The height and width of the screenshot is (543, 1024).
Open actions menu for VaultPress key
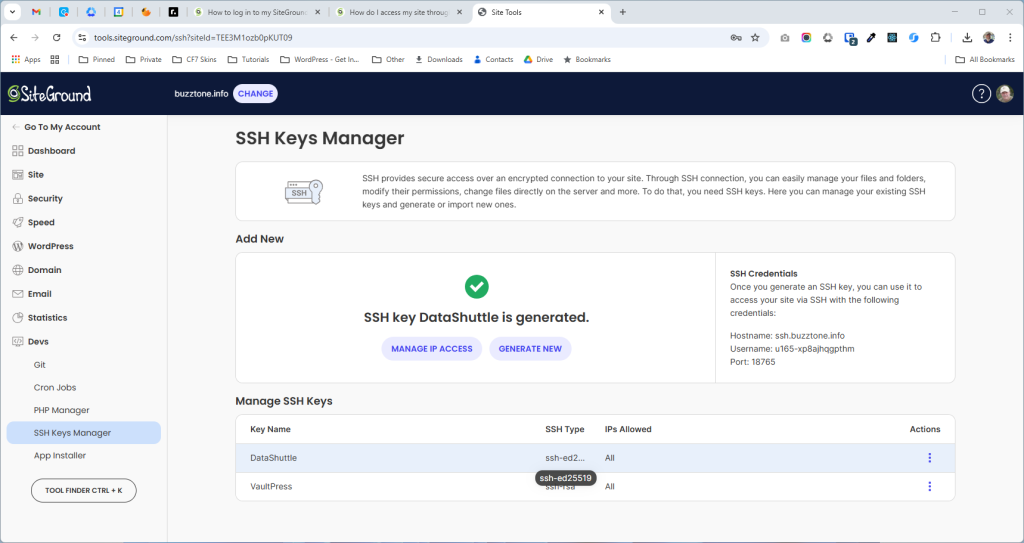(x=929, y=487)
